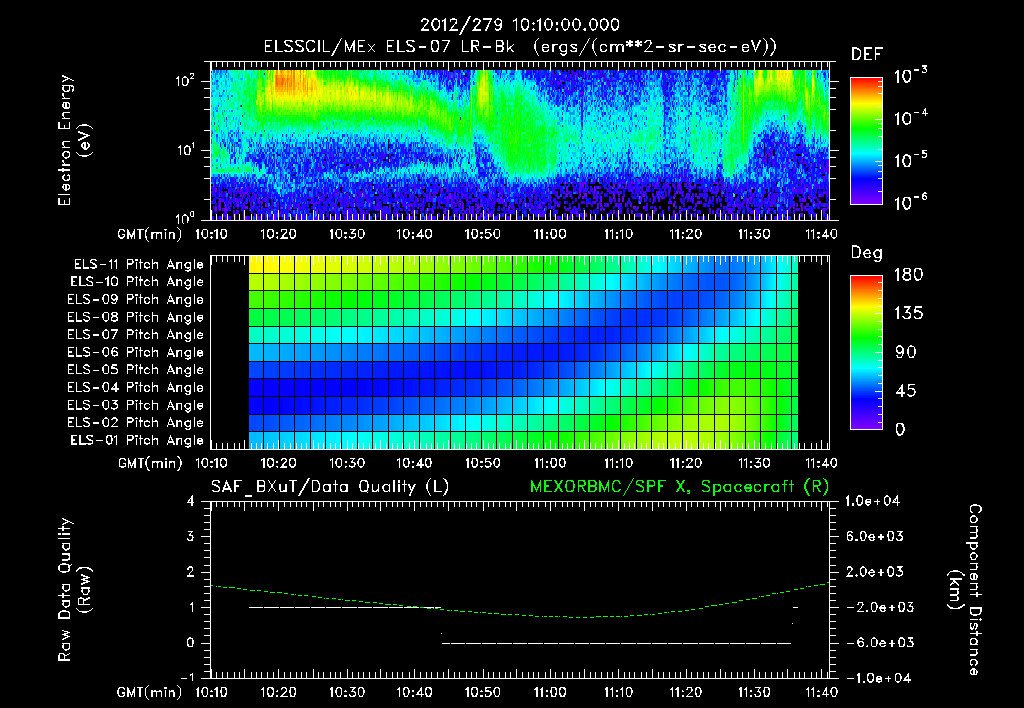Select the 'ELS-09 Pitch Angle' row label
Viewport: 1024px width, 708px height.
point(136,300)
